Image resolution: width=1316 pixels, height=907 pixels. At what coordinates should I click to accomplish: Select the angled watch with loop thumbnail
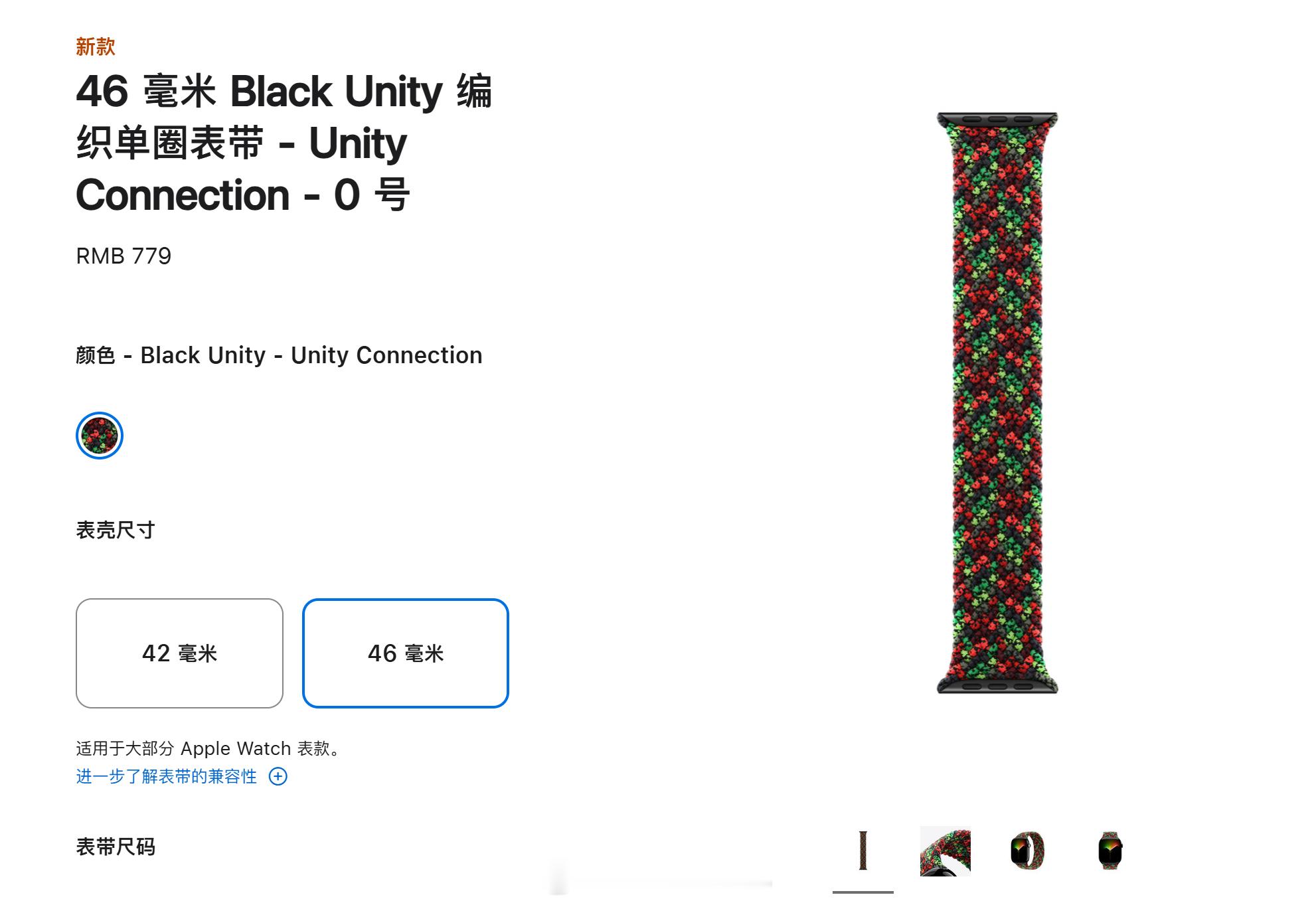pos(1027,851)
